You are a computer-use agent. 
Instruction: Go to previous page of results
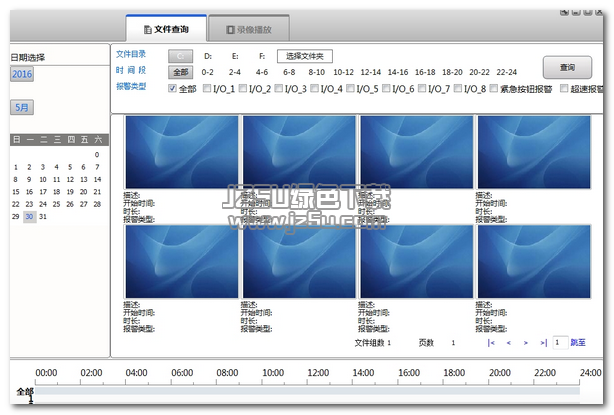(x=509, y=343)
